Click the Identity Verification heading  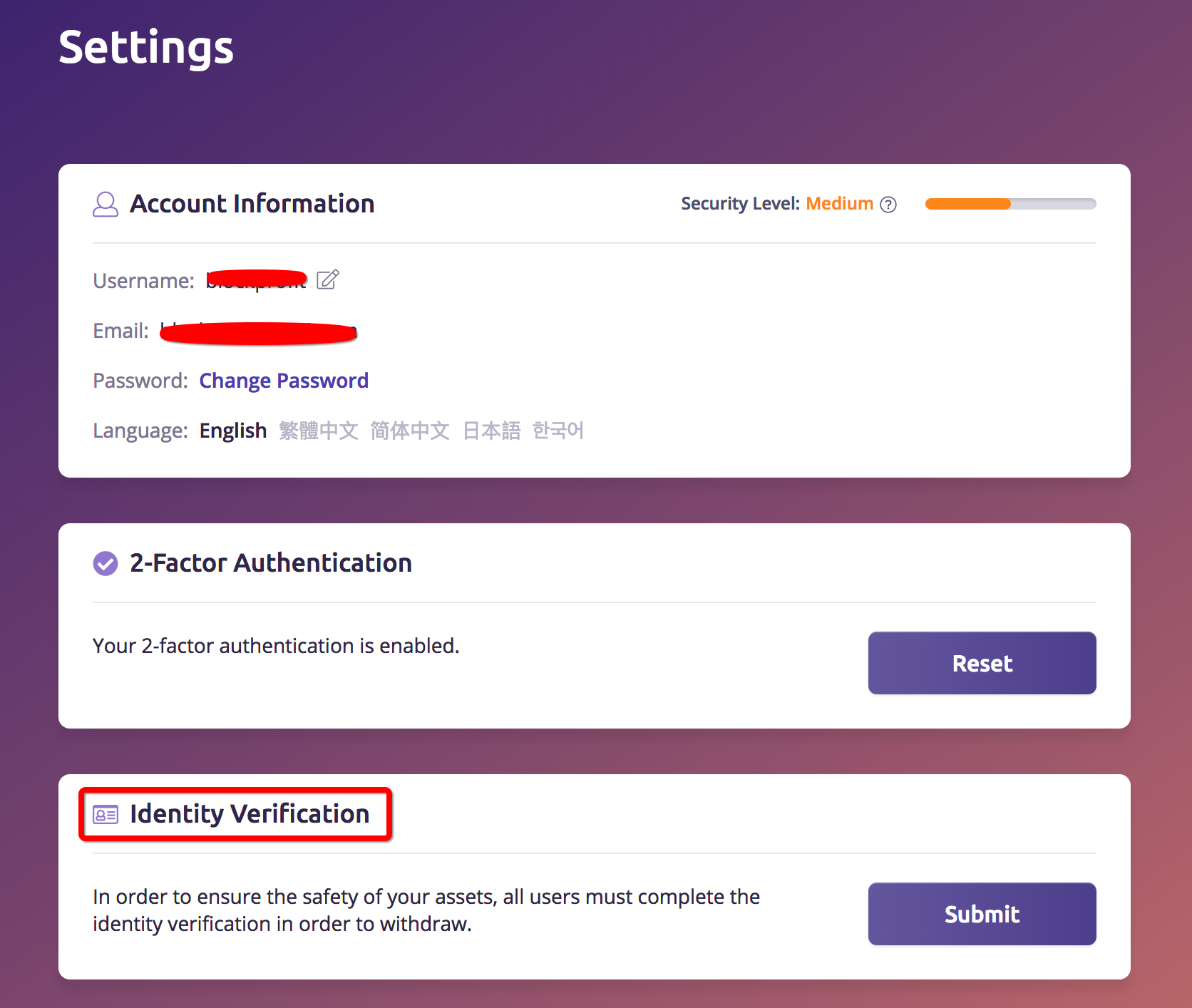(250, 814)
